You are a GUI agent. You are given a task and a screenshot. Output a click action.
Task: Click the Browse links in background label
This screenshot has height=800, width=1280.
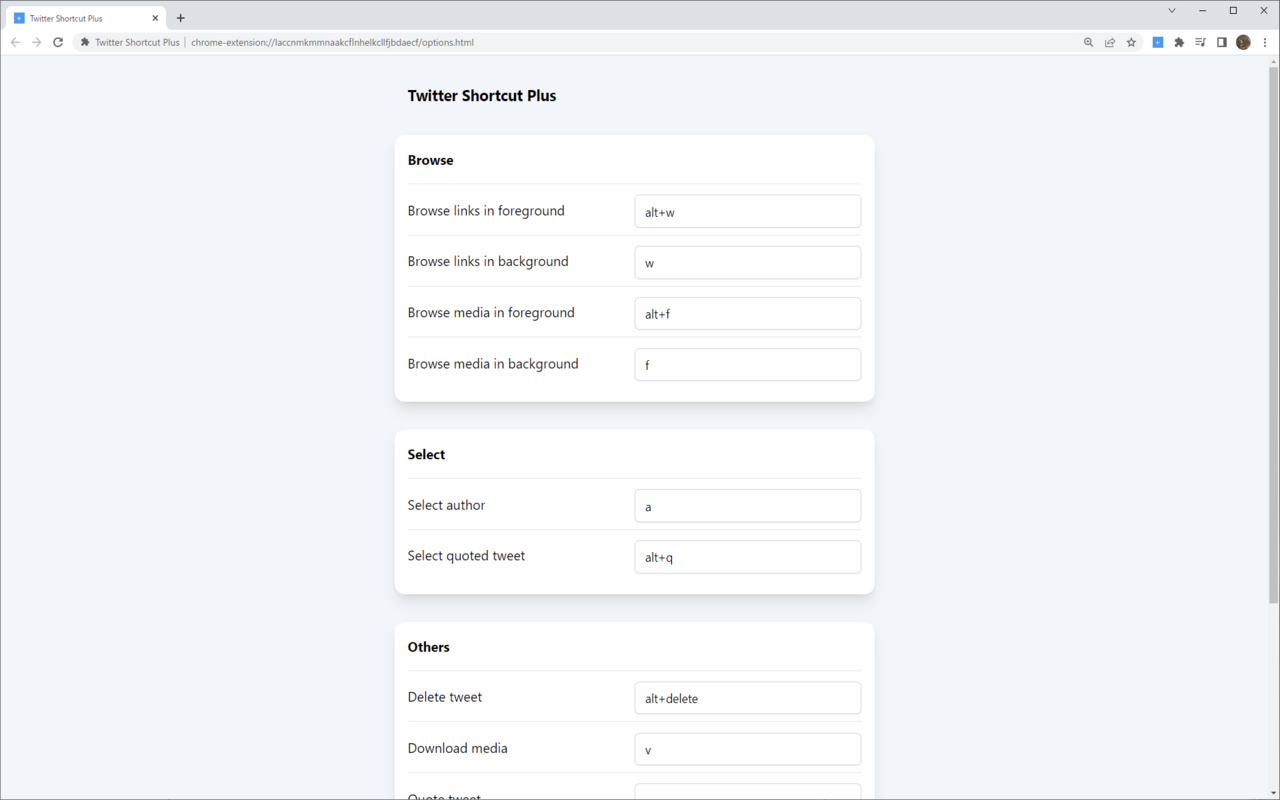488,262
